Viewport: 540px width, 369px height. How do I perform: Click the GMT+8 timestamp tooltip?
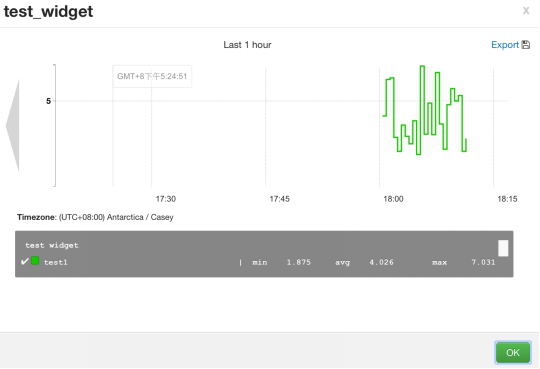(152, 76)
